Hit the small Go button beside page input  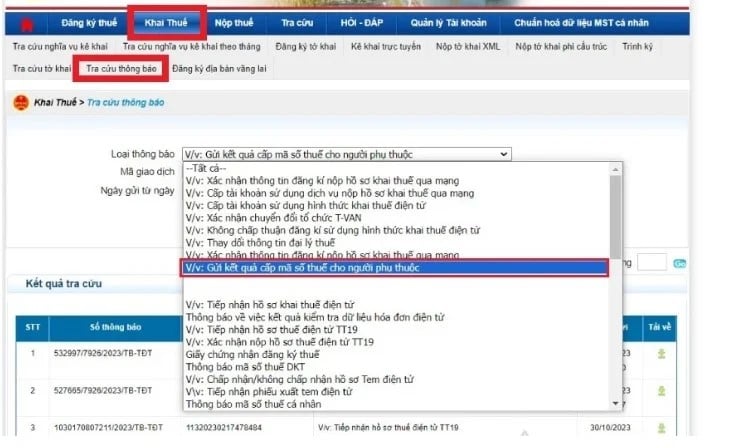[x=679, y=264]
